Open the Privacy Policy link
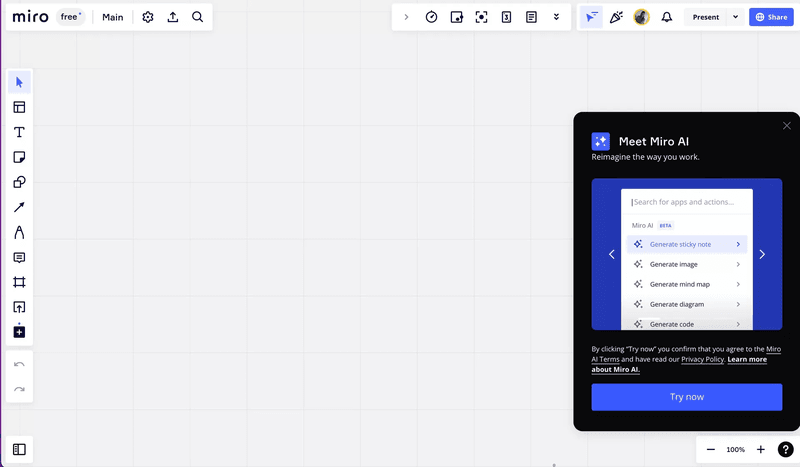This screenshot has height=467, width=800. [x=702, y=359]
